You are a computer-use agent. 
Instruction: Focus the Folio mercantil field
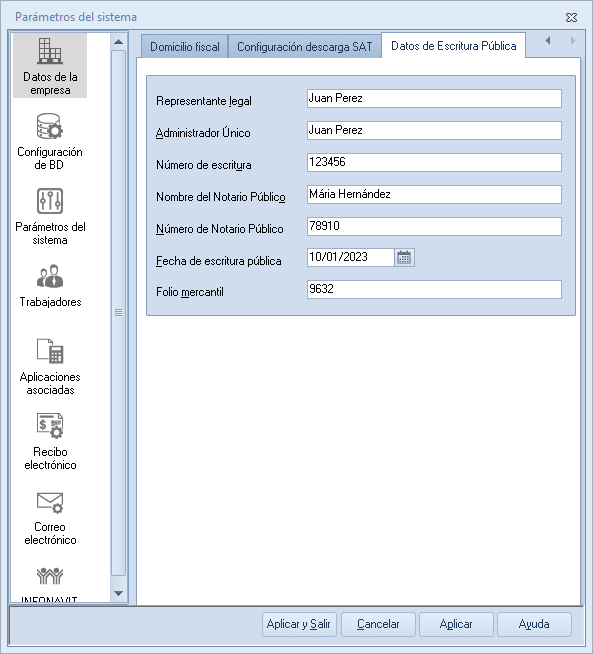[x=434, y=289]
